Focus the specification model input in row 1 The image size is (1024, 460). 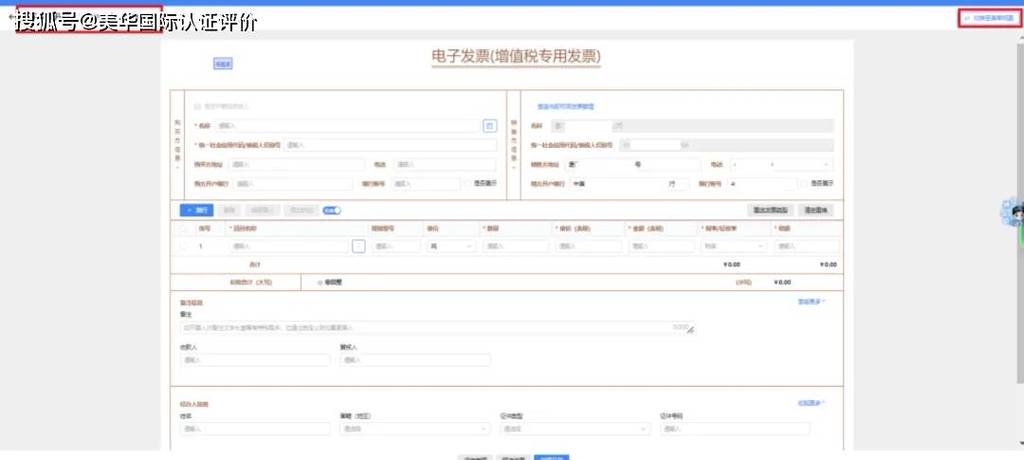396,246
